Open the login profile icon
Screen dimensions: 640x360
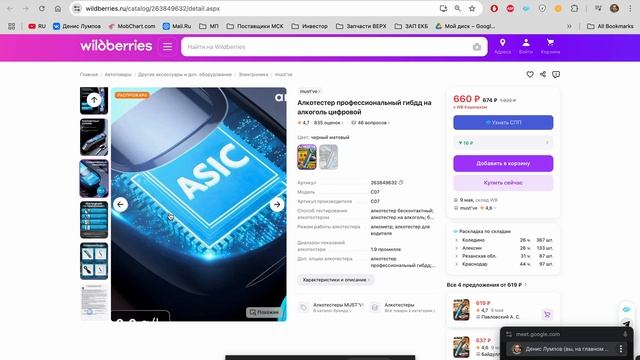526,46
